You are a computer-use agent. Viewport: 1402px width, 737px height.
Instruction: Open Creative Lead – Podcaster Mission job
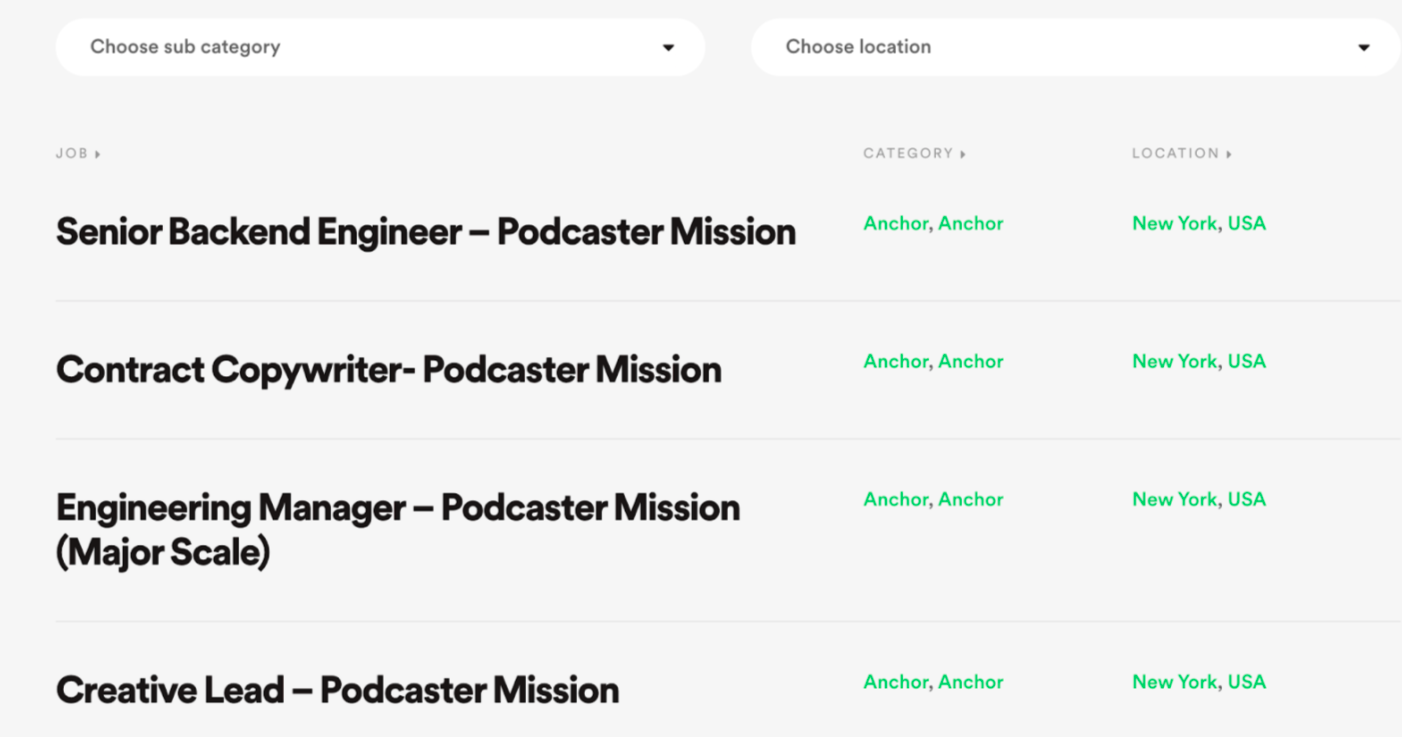tap(337, 690)
